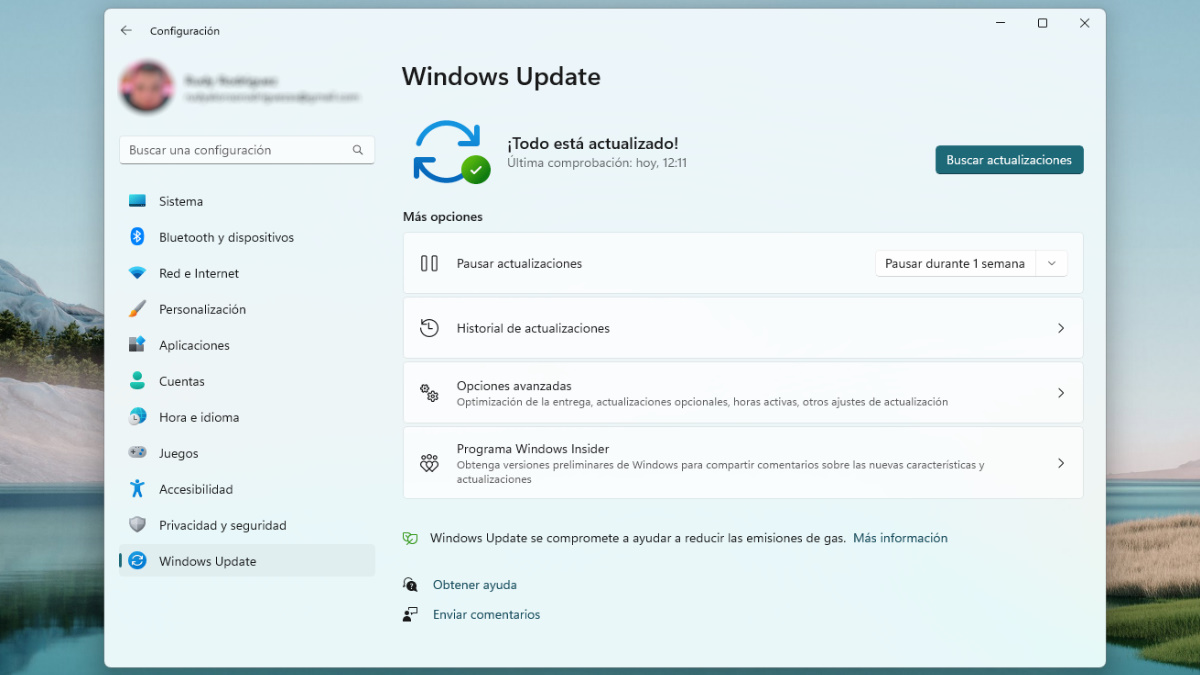
Task: Click the pause icon beside Pausar actualizaciones
Action: coord(429,264)
